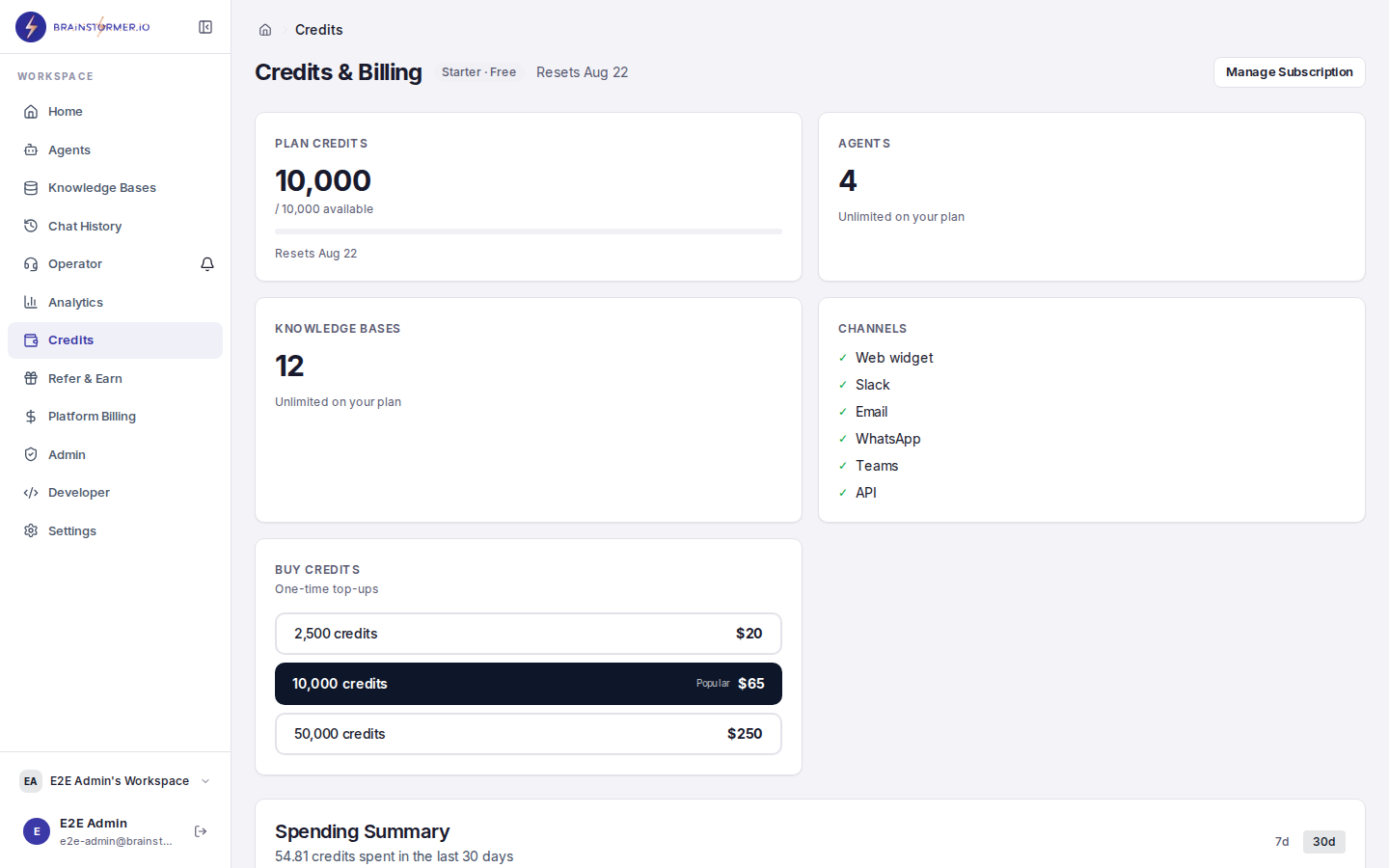Click the Agents robot icon

pyautogui.click(x=31, y=149)
